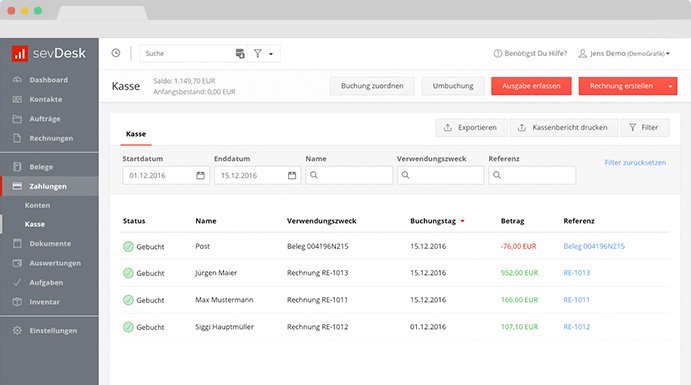Screen dimensions: 691x385
Task: Select the -76,00 EUR amount cell
Action: (x=519, y=246)
